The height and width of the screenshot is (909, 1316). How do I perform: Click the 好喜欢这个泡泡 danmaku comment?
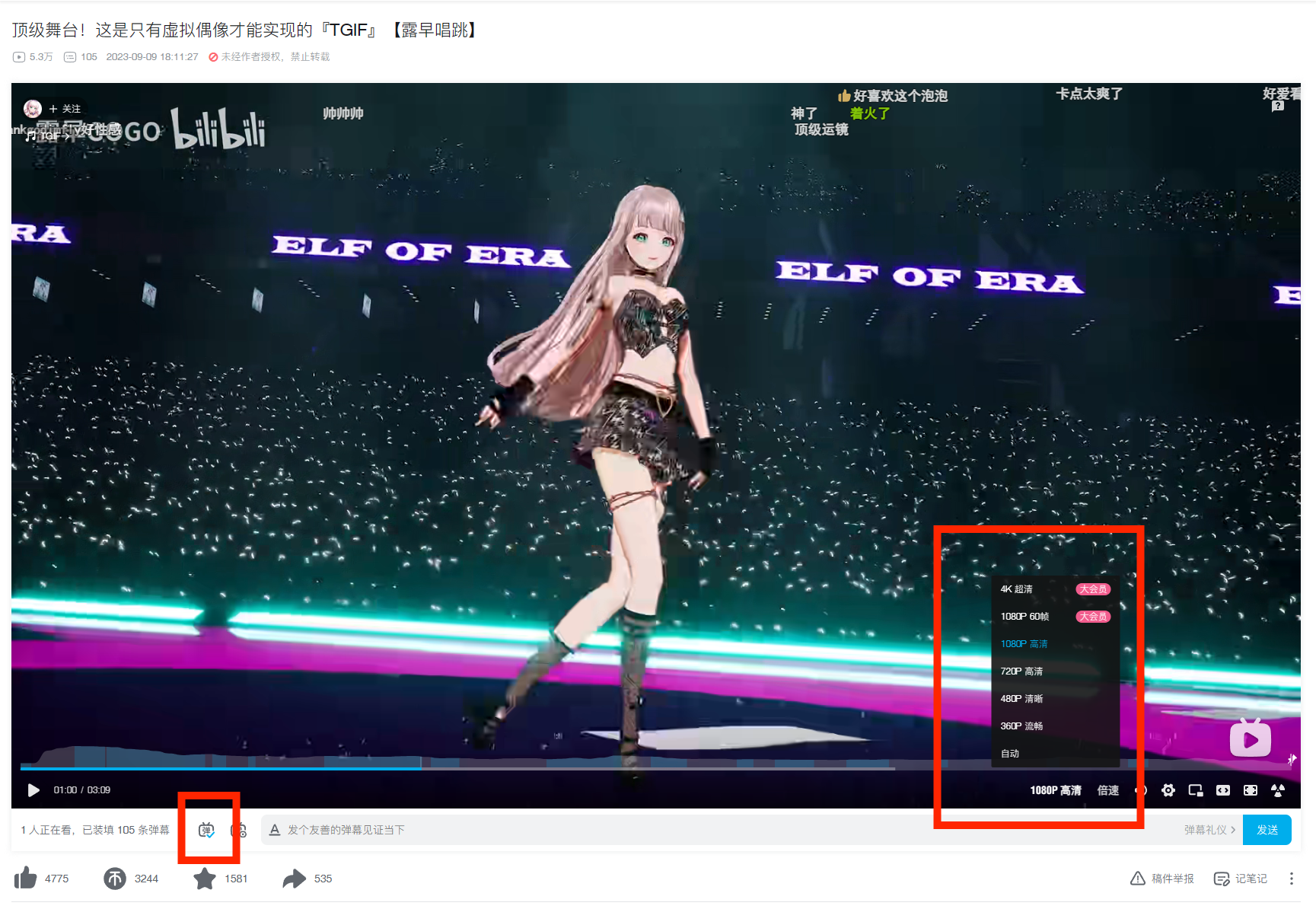893,96
